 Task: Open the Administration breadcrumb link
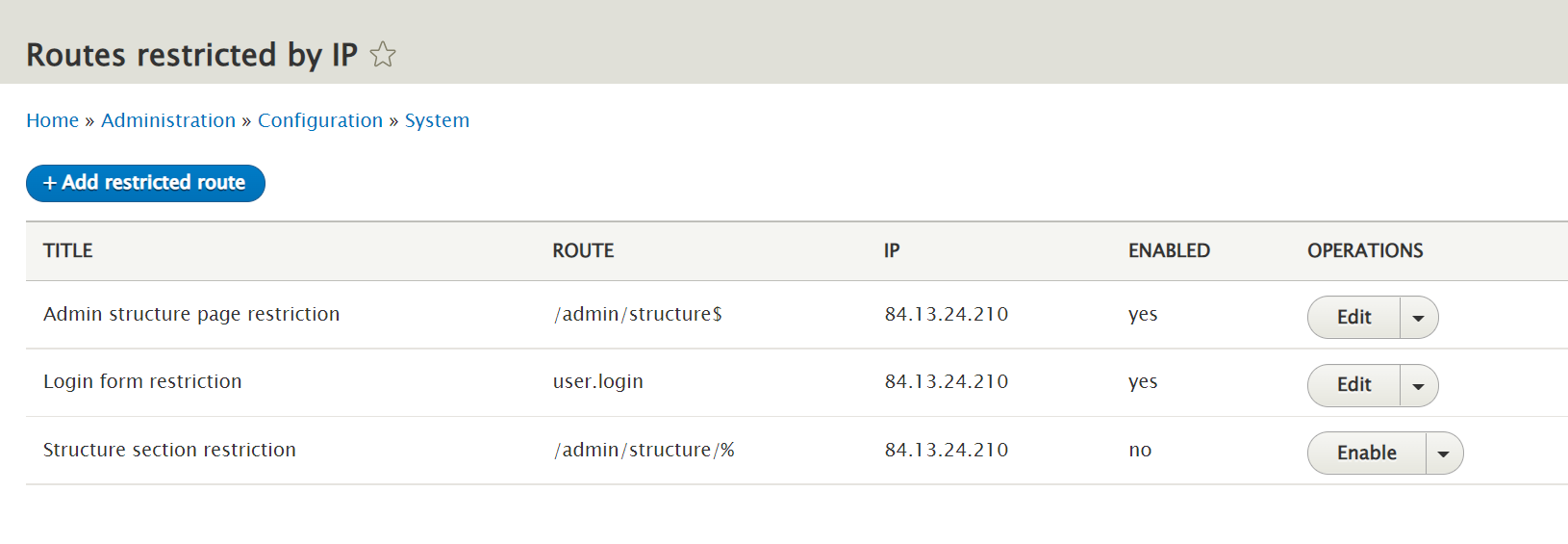point(168,120)
